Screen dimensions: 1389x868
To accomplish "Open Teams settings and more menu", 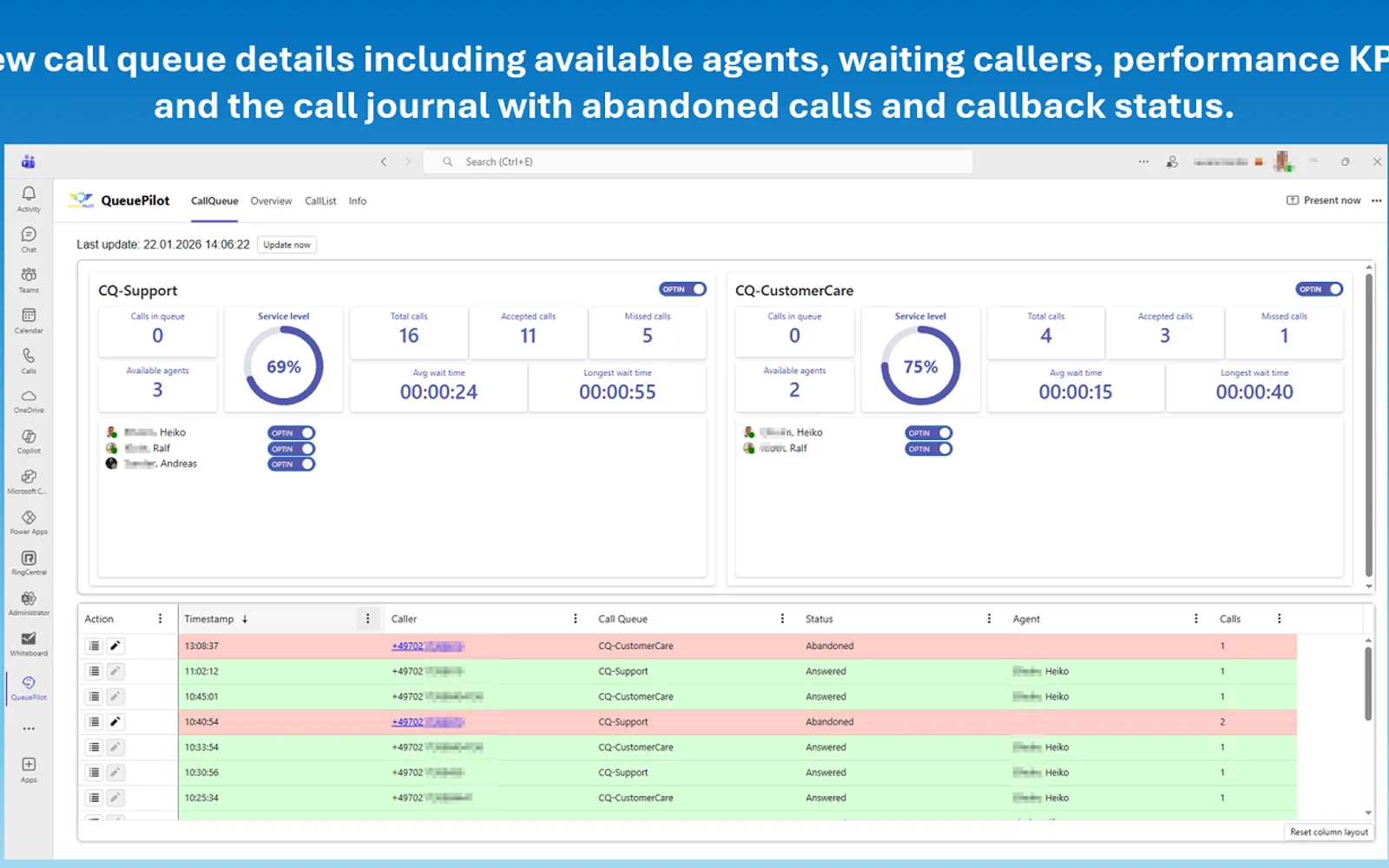I will click(1143, 161).
